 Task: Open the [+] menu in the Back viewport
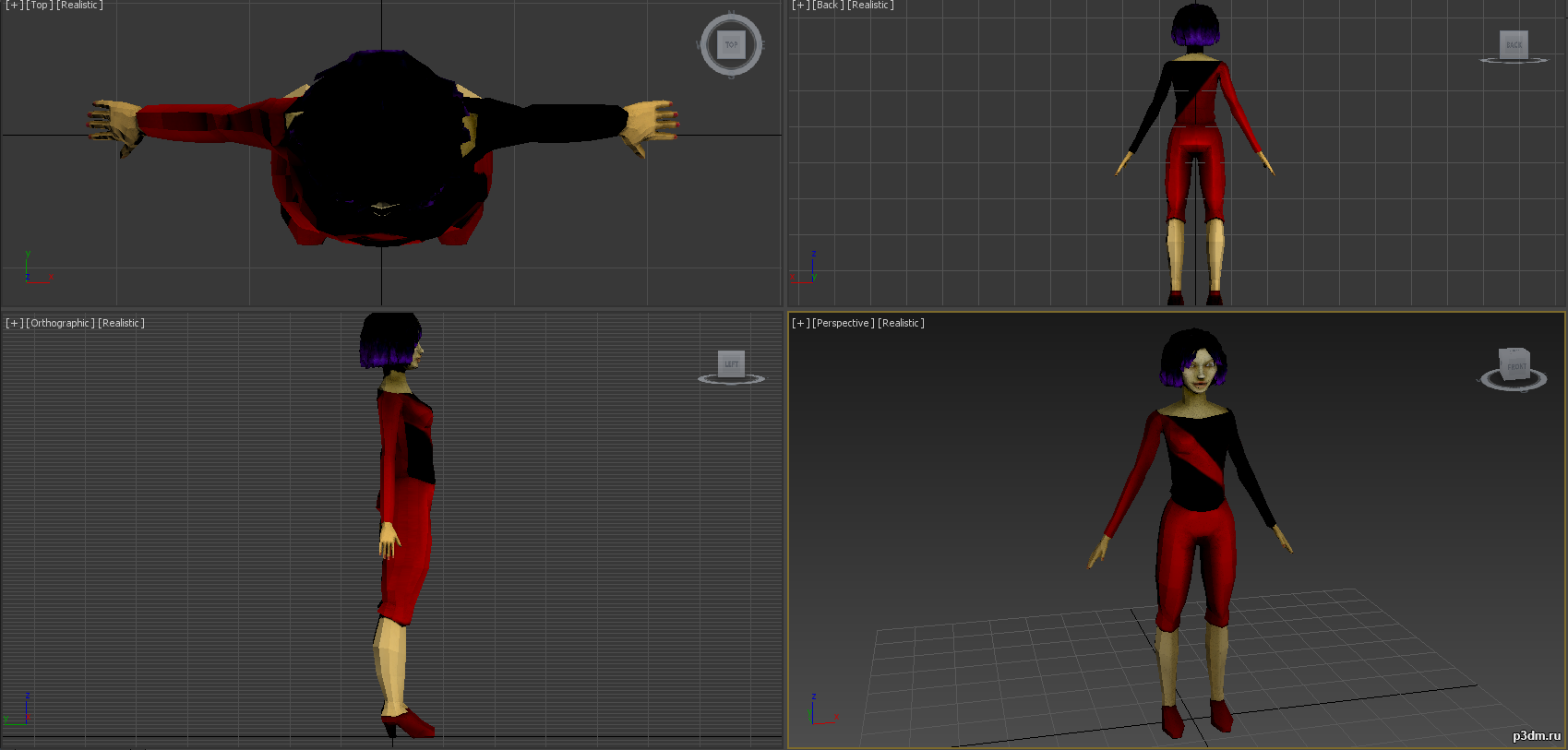pos(800,6)
